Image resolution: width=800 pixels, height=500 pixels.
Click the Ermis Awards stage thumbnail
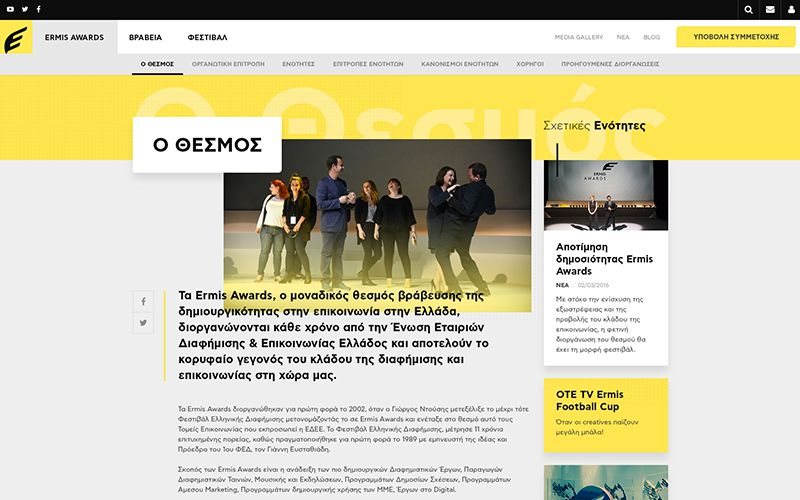606,195
